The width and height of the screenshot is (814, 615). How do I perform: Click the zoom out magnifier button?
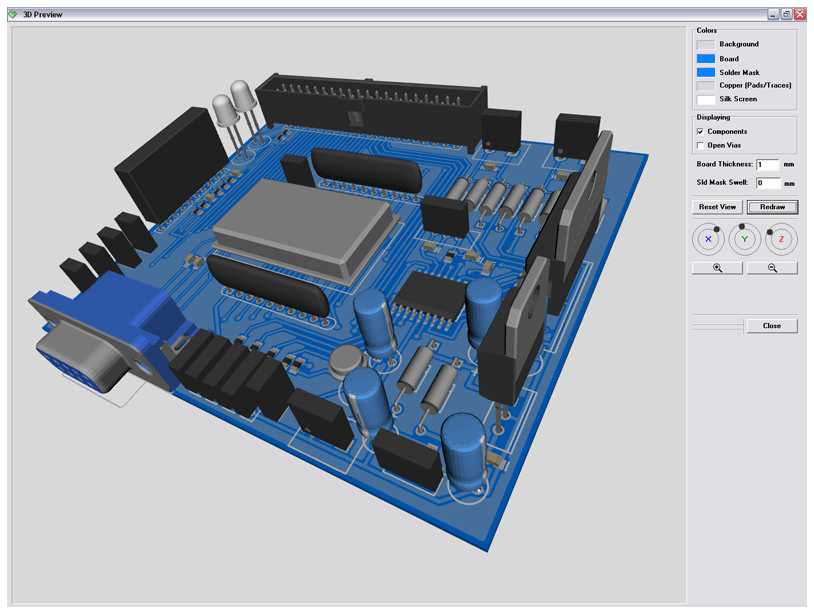click(x=771, y=268)
